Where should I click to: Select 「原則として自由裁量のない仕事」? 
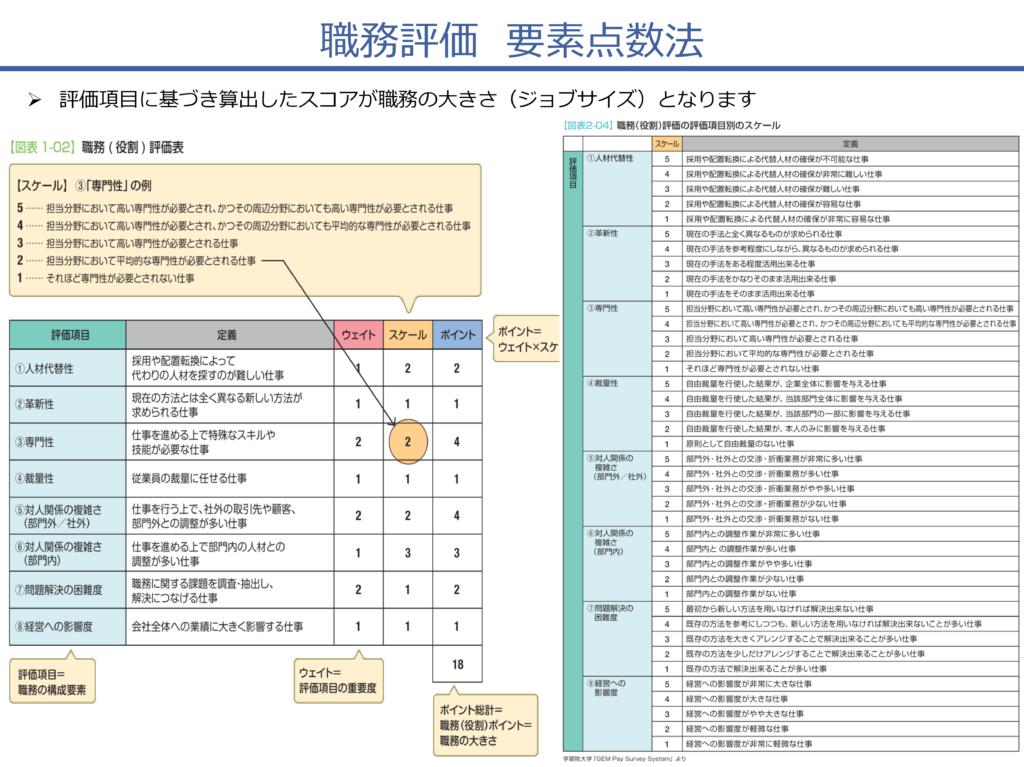click(x=739, y=444)
